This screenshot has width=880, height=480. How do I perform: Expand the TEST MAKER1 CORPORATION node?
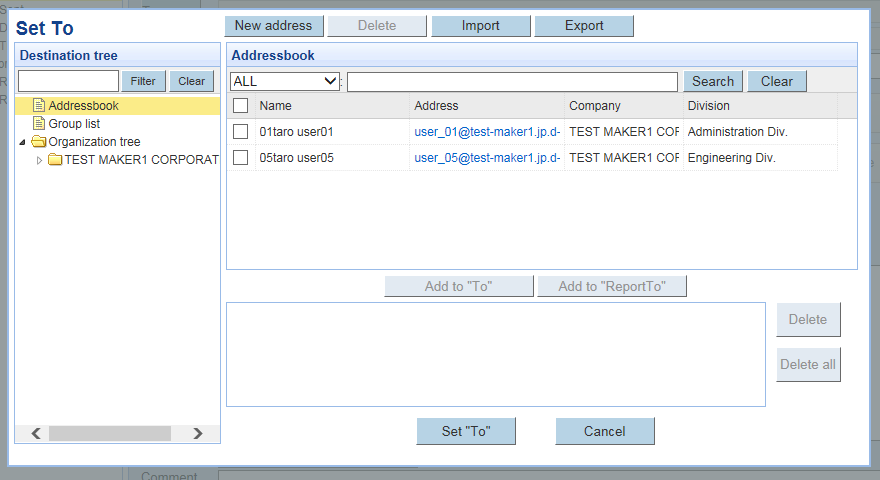pos(39,160)
